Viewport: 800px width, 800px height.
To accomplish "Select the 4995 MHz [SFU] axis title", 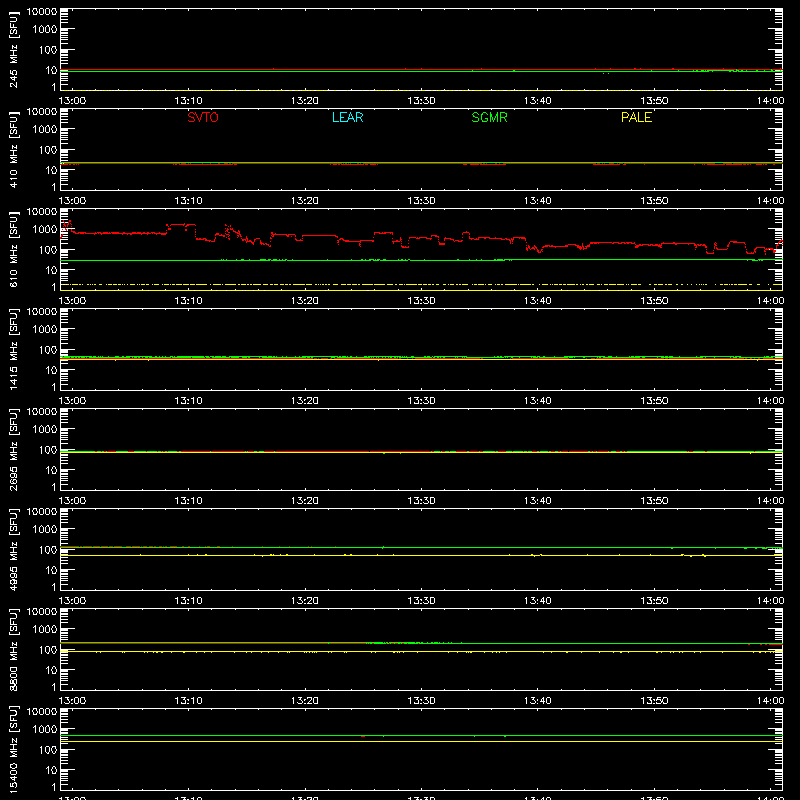I will [13, 549].
